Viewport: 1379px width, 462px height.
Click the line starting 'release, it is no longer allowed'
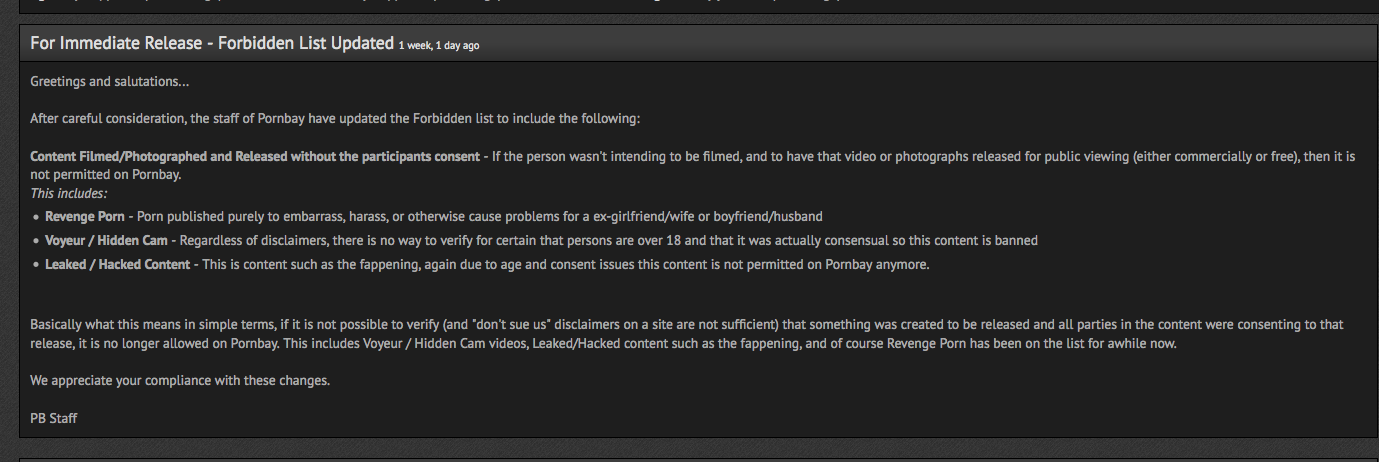pyautogui.click(x=603, y=343)
